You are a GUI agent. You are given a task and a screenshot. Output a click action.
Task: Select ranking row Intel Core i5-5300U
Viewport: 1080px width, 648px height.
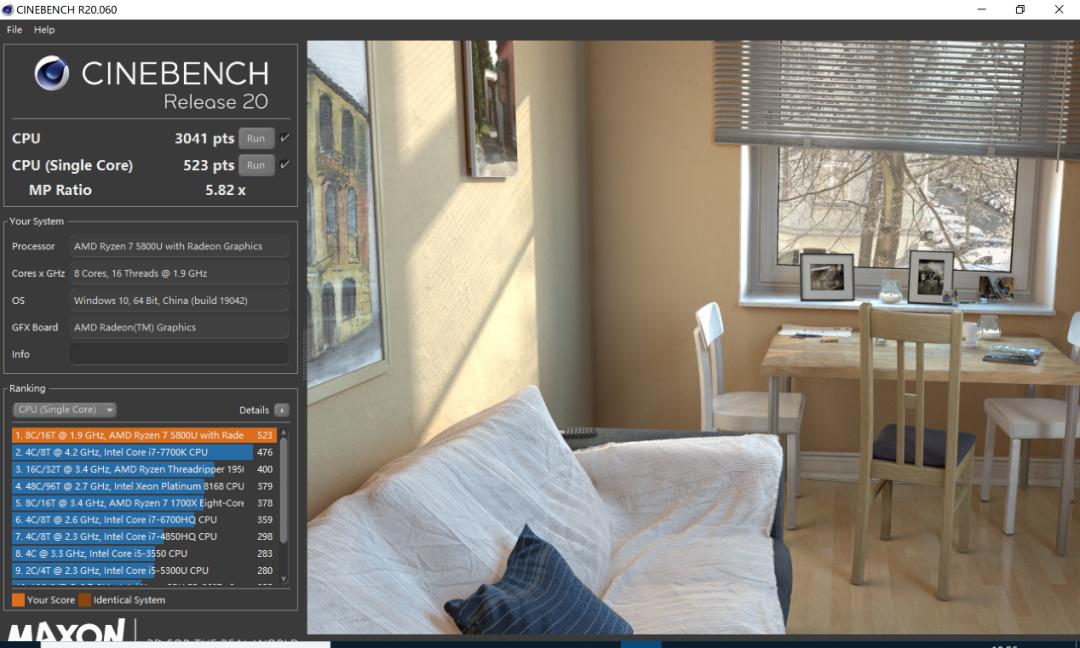[144, 570]
